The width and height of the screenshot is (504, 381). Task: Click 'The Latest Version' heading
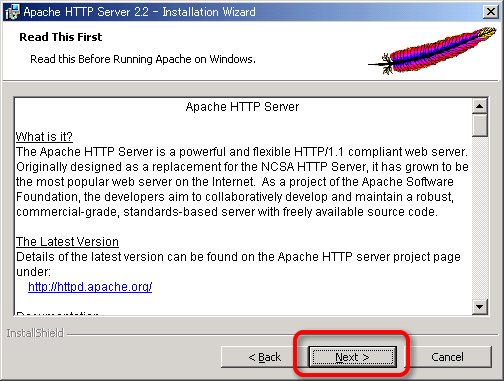point(67,242)
